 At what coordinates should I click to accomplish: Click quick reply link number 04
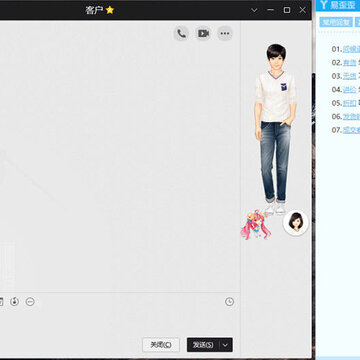tap(349, 89)
